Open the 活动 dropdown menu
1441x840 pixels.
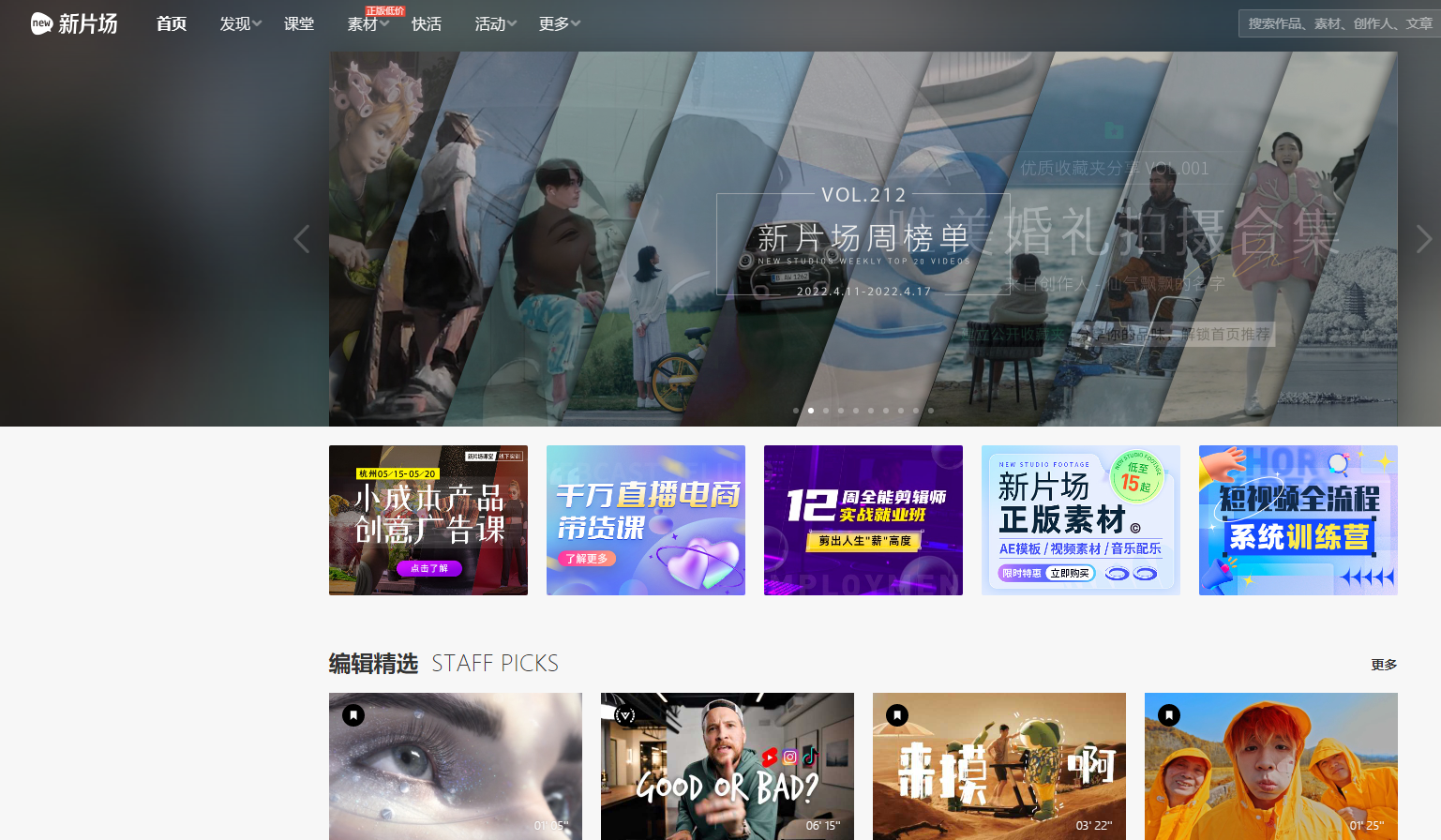[491, 23]
